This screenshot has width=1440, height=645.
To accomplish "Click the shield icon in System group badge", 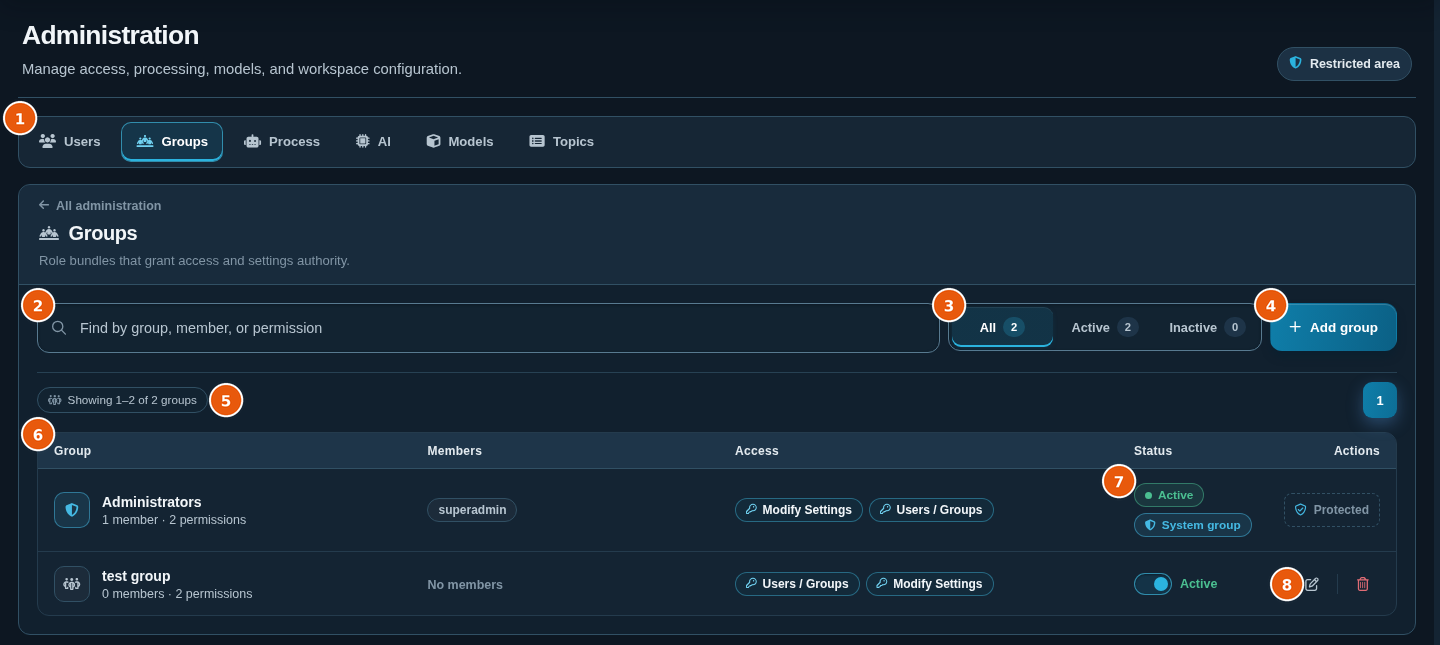I will (x=1150, y=525).
